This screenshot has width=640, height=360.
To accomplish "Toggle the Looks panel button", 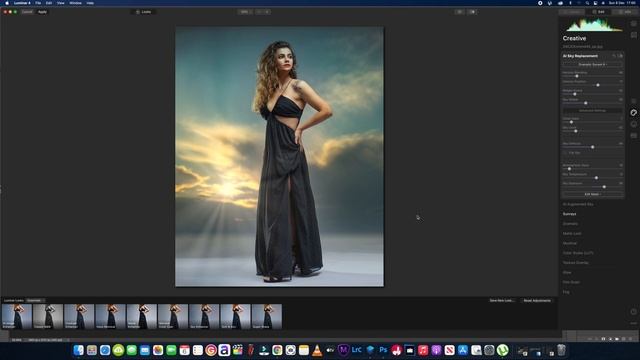I will pyautogui.click(x=144, y=12).
